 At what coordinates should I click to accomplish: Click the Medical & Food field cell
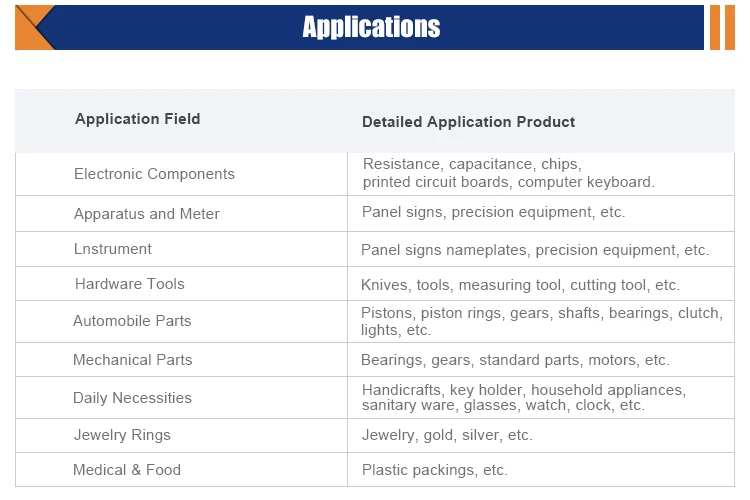[127, 470]
